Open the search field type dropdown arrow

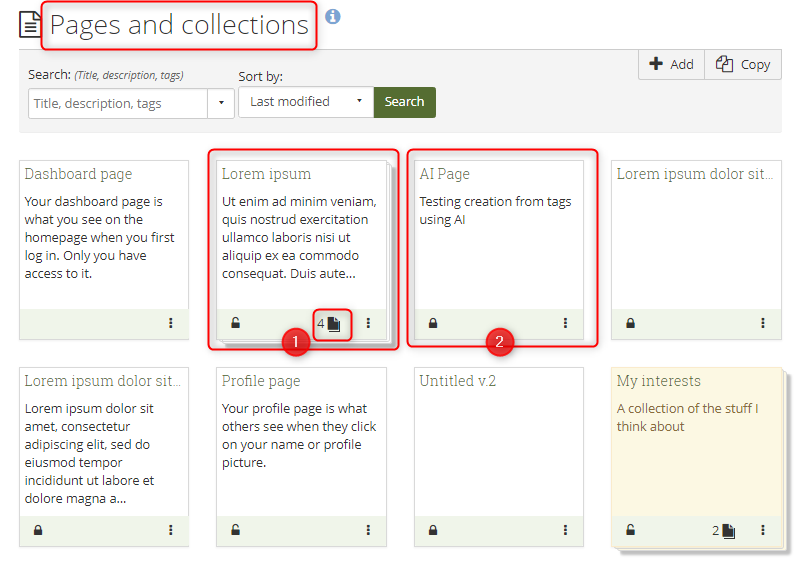tap(221, 103)
